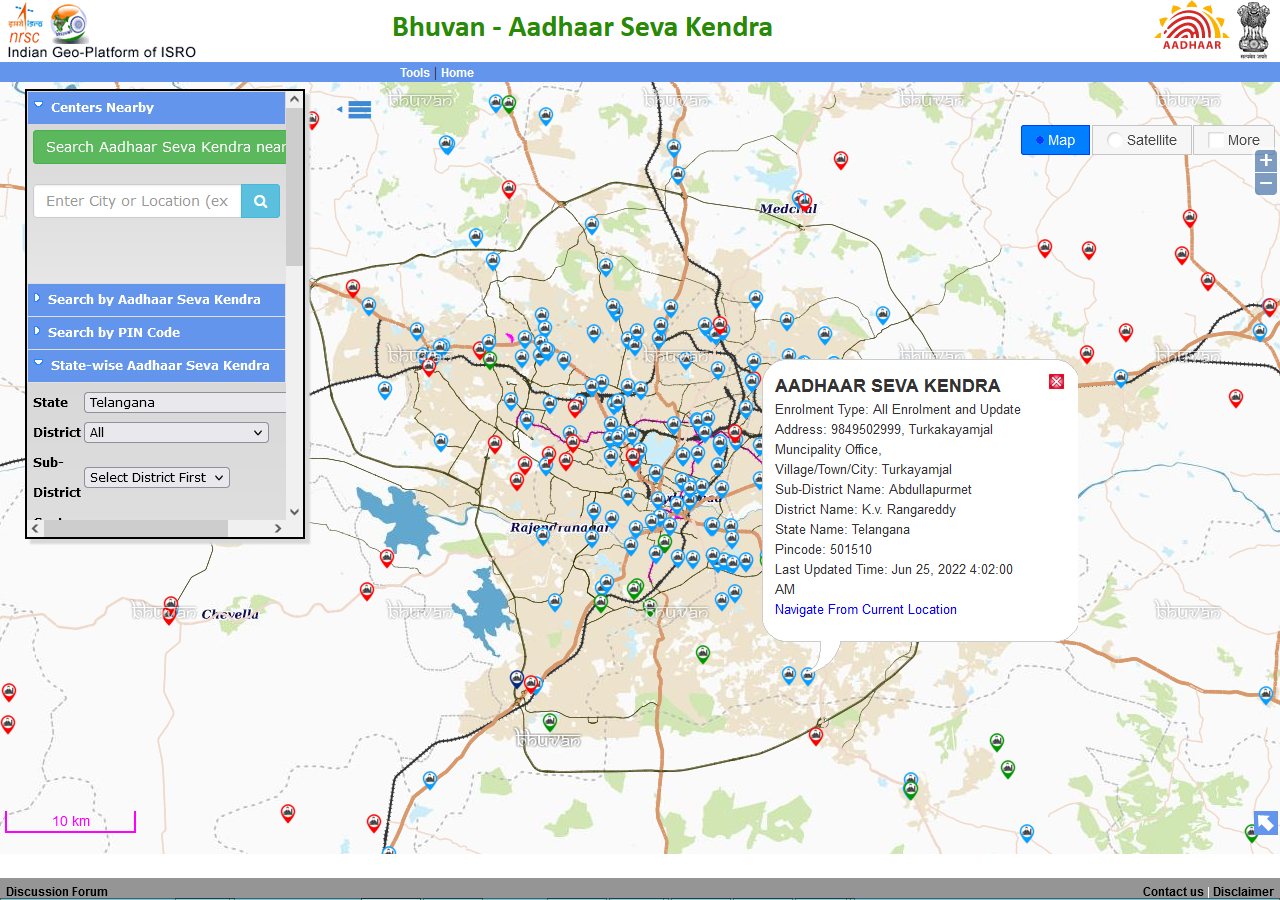This screenshot has width=1280, height=900.
Task: Select the Map base layer radio
Action: point(1040,140)
